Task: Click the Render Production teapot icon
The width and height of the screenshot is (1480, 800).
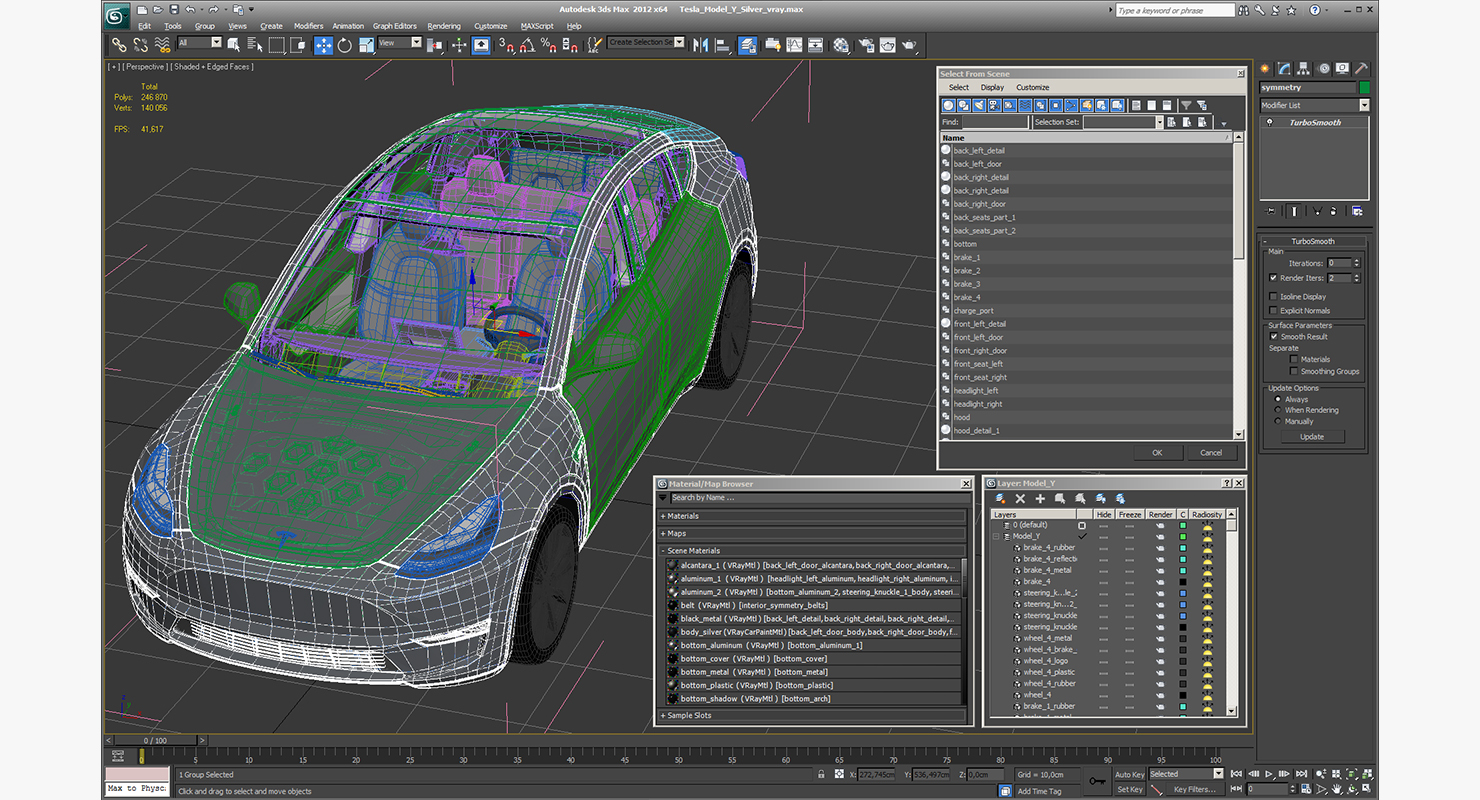Action: tap(909, 45)
